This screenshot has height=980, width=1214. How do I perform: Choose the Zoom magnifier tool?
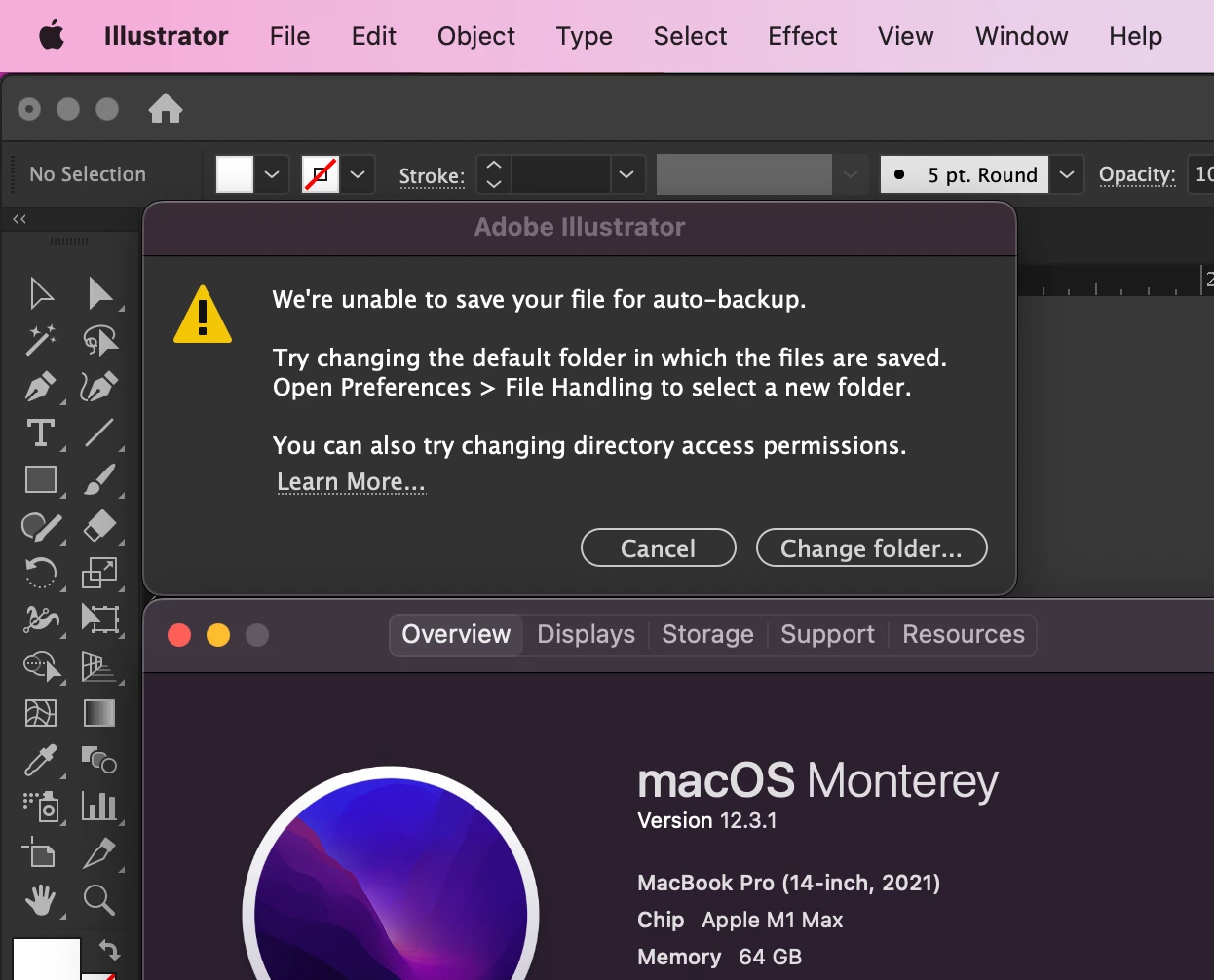99,900
